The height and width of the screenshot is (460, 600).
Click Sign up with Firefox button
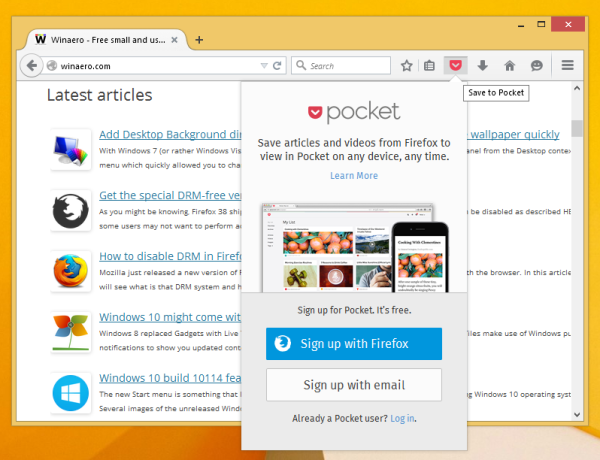[x=354, y=344]
